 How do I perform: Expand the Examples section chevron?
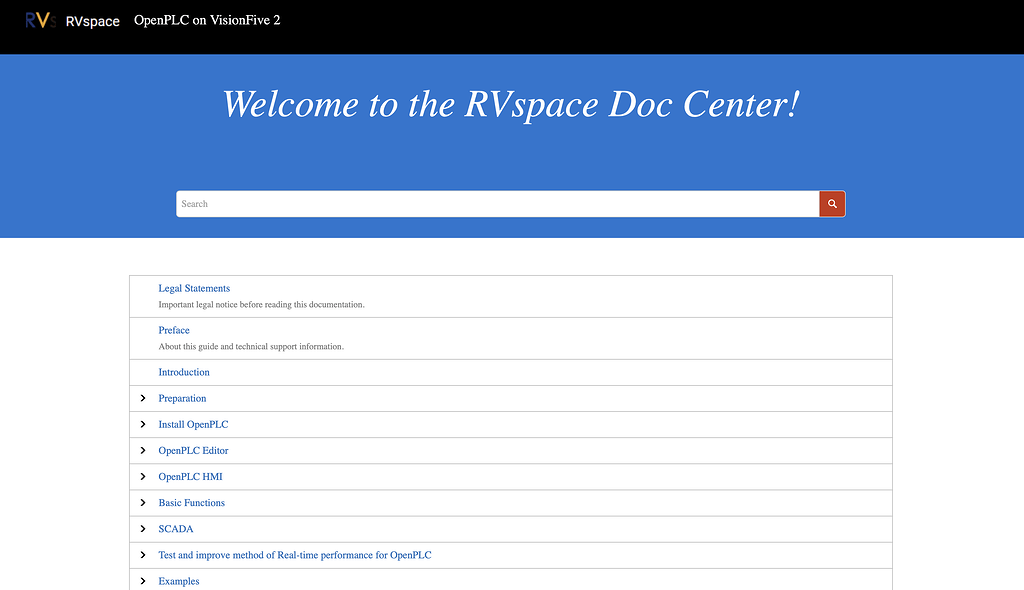pos(143,581)
